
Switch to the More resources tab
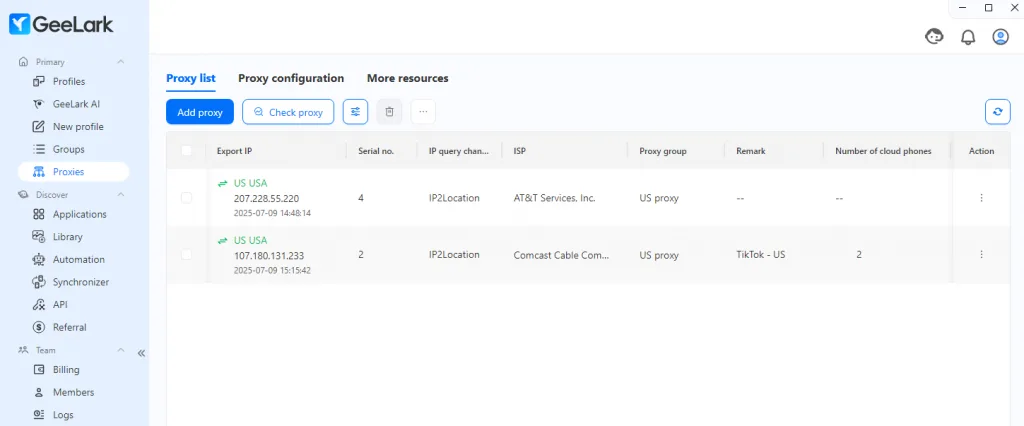coord(408,78)
